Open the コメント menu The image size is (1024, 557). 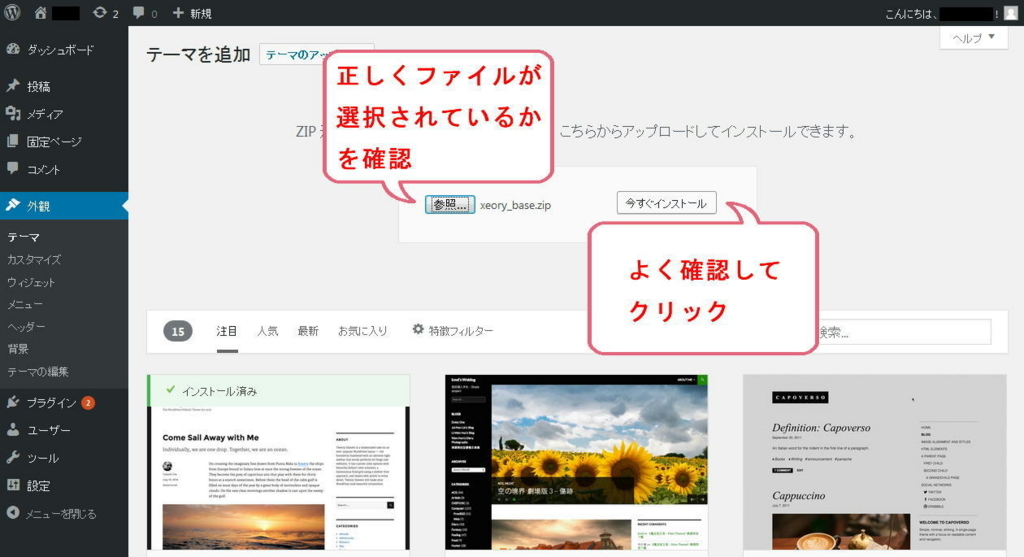64,169
